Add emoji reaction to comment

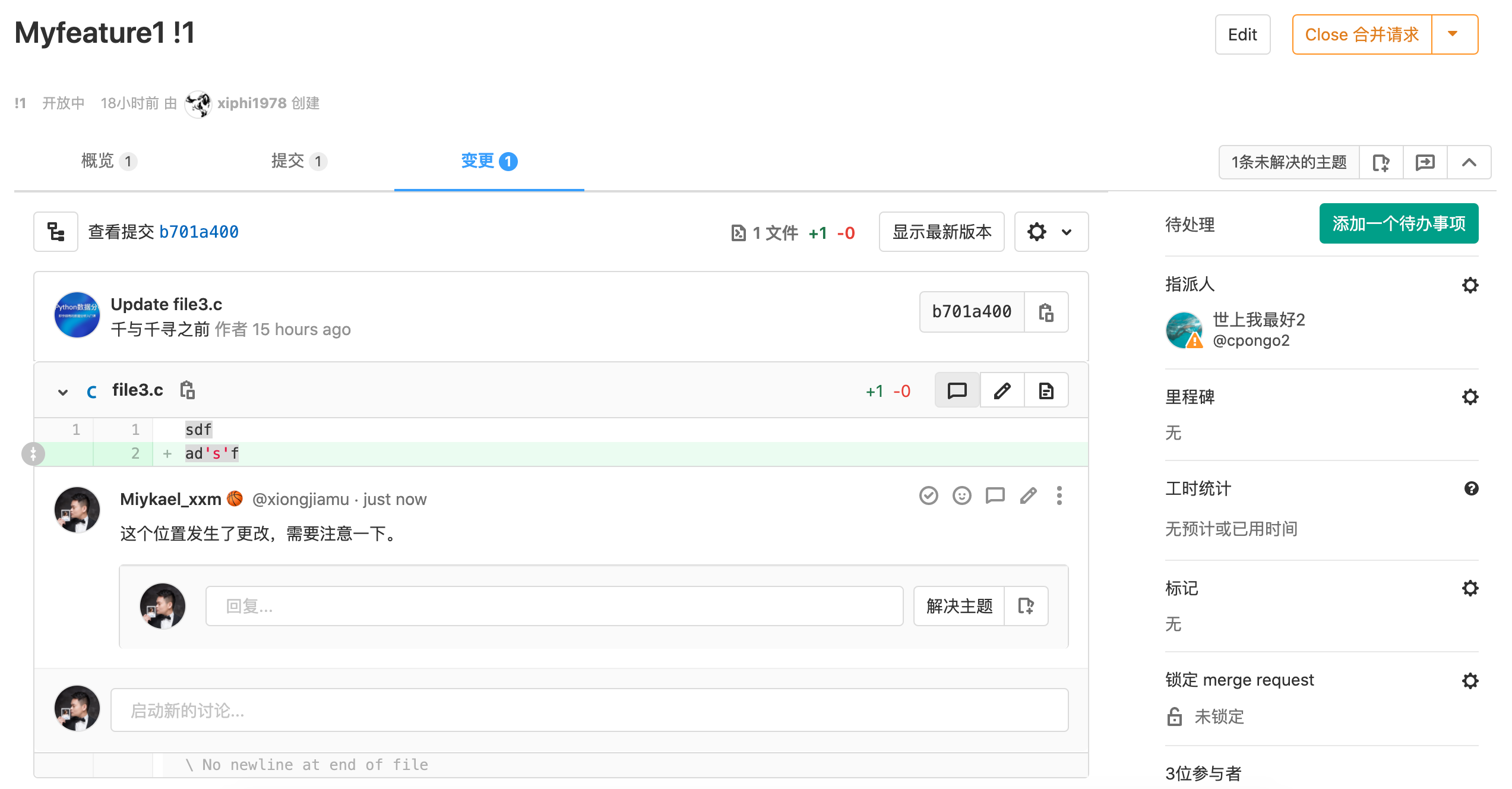pyautogui.click(x=962, y=496)
